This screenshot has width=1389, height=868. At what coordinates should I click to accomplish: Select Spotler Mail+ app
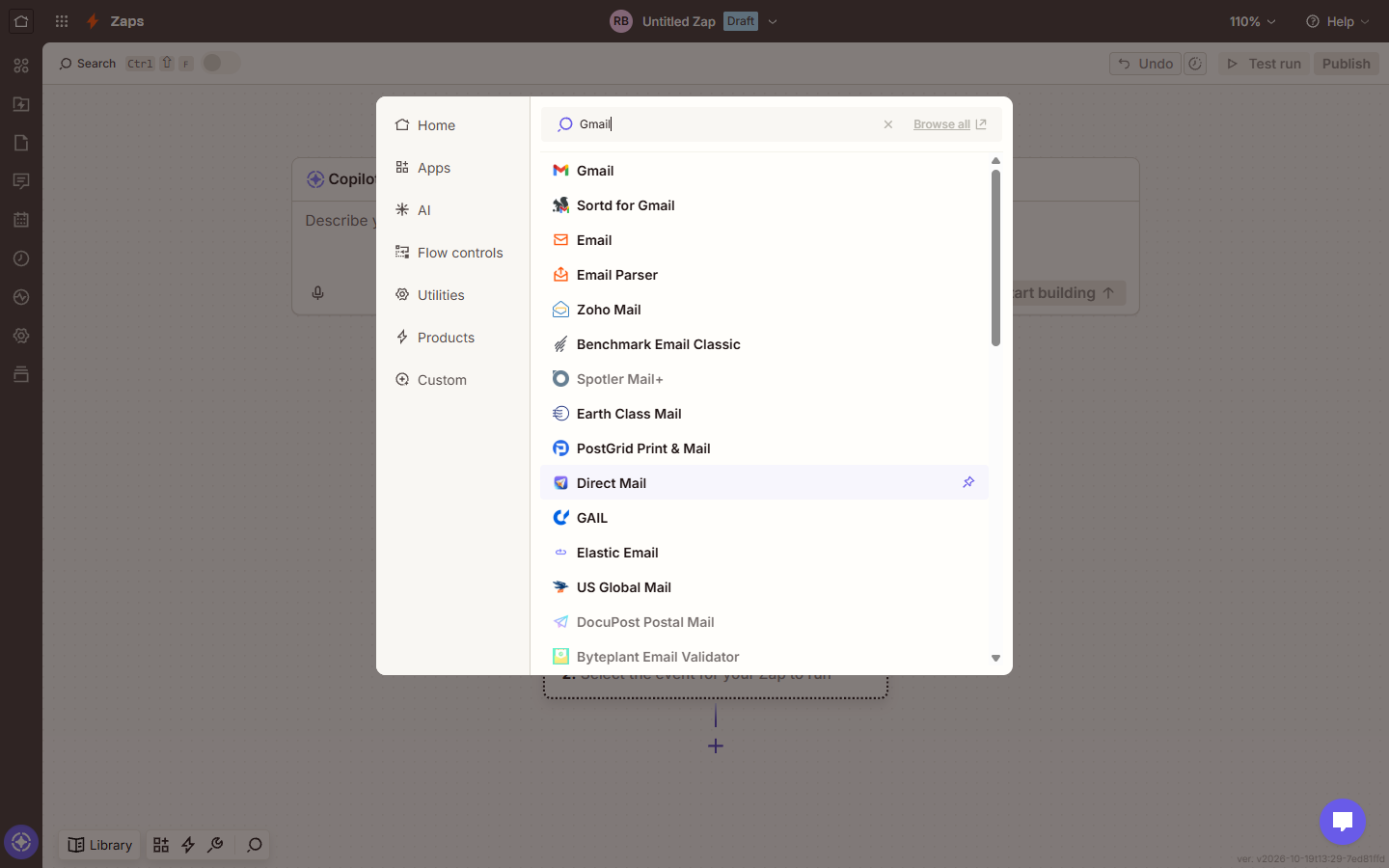point(764,379)
